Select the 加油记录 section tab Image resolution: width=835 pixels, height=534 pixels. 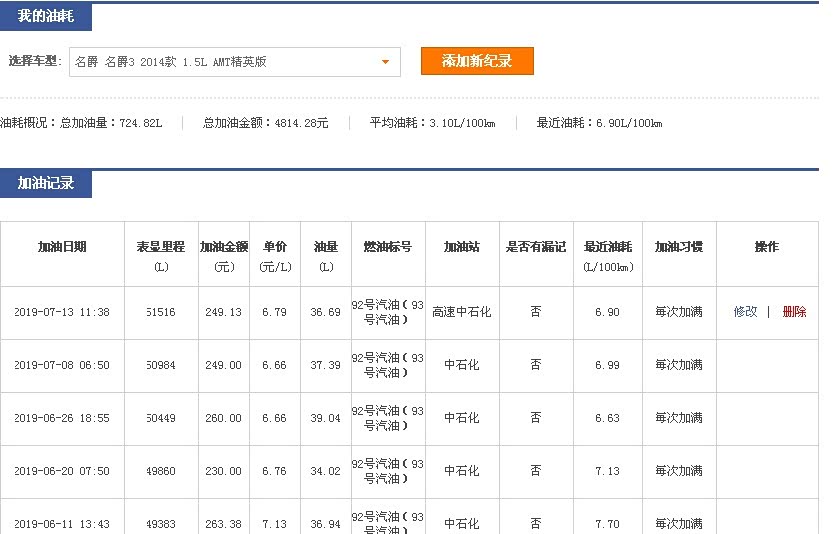(x=45, y=183)
